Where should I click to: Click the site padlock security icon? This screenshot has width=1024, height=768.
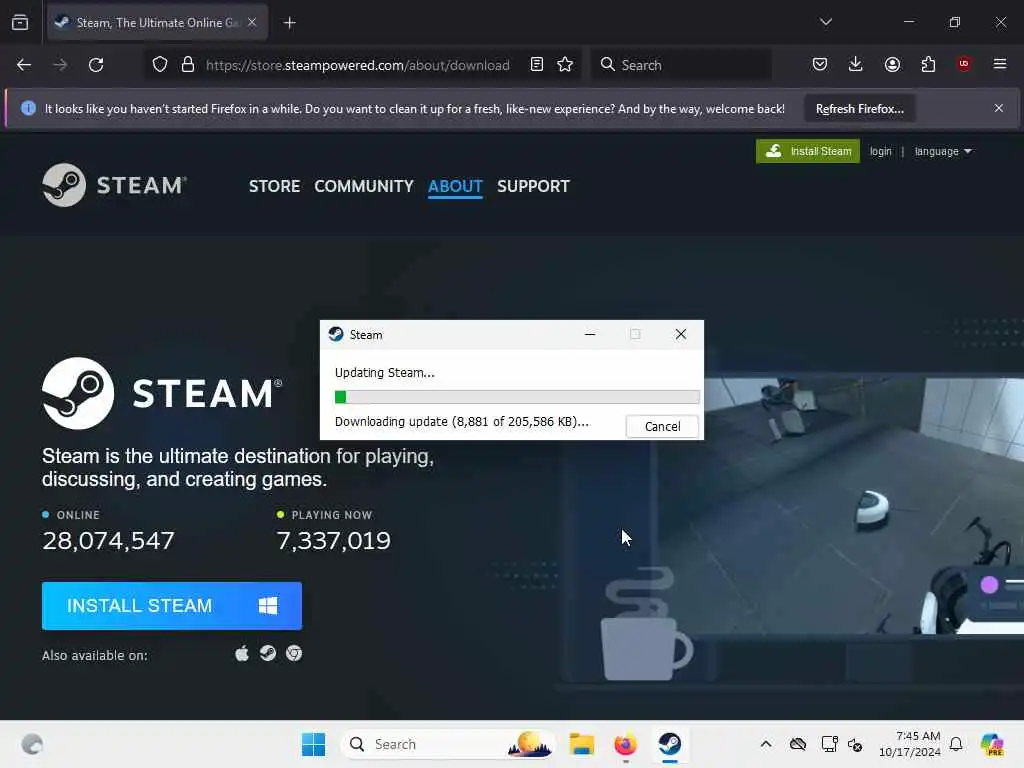click(x=188, y=65)
